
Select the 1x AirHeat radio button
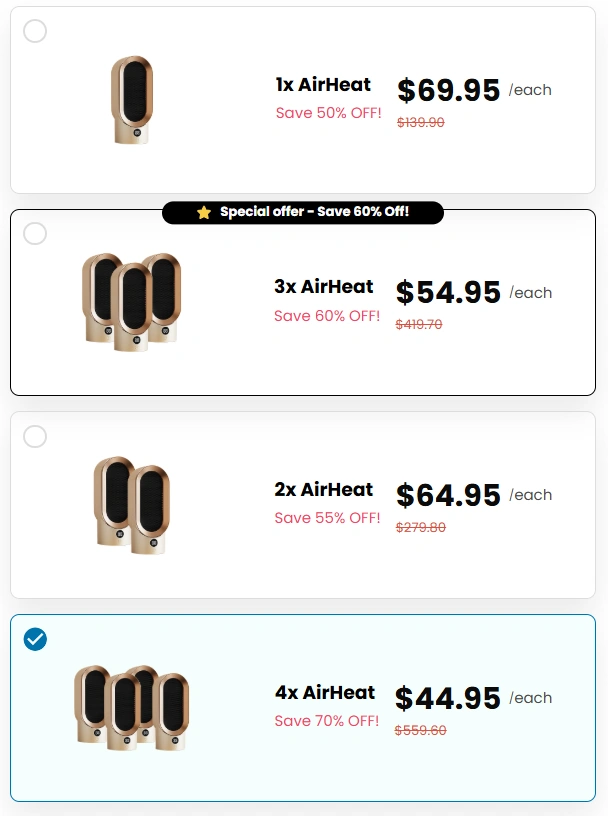[x=35, y=31]
